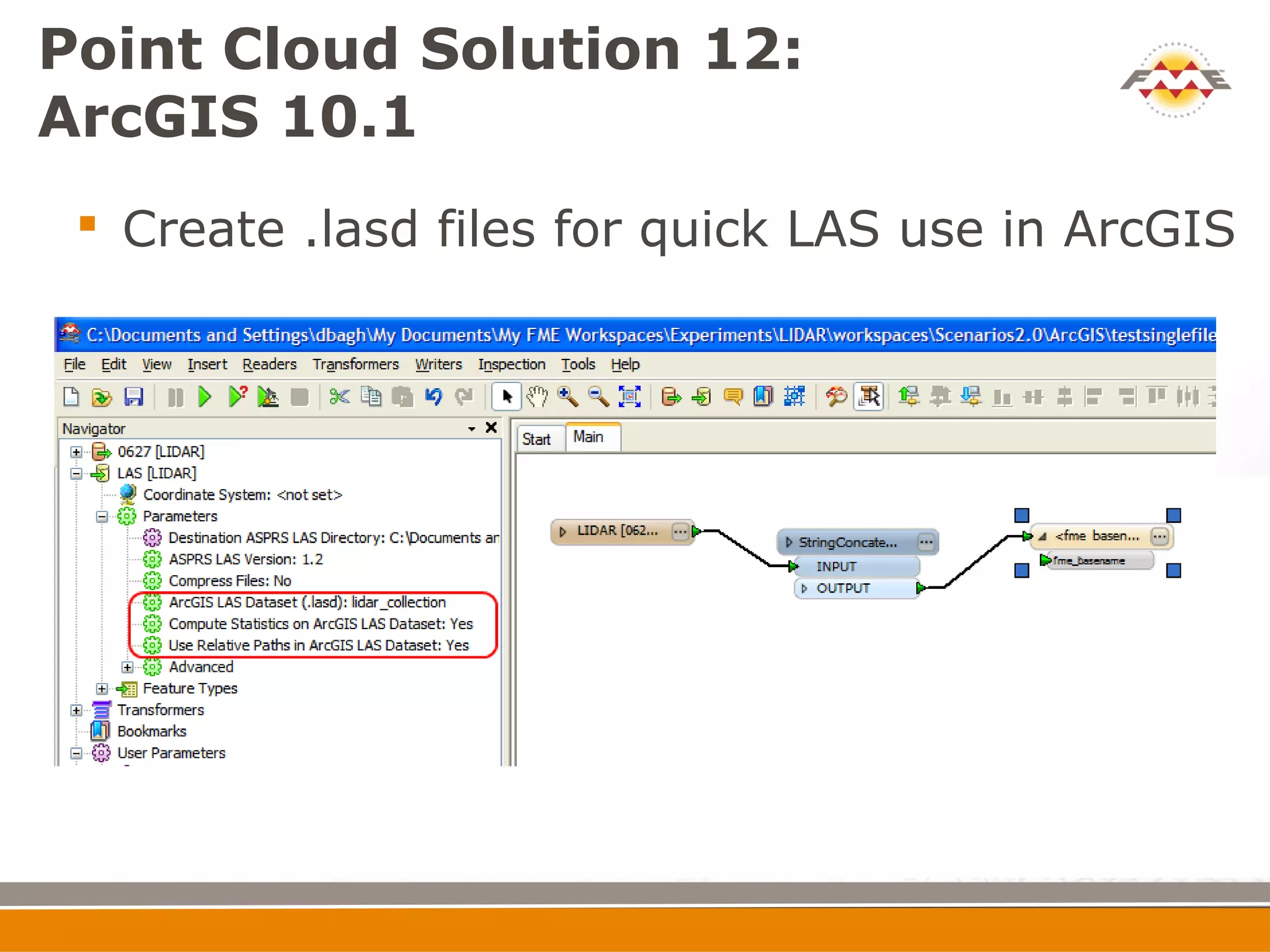Select ArcGIS LAS Dataset (.lasd): lidar_collection
This screenshot has width=1270, height=952.
[x=307, y=602]
